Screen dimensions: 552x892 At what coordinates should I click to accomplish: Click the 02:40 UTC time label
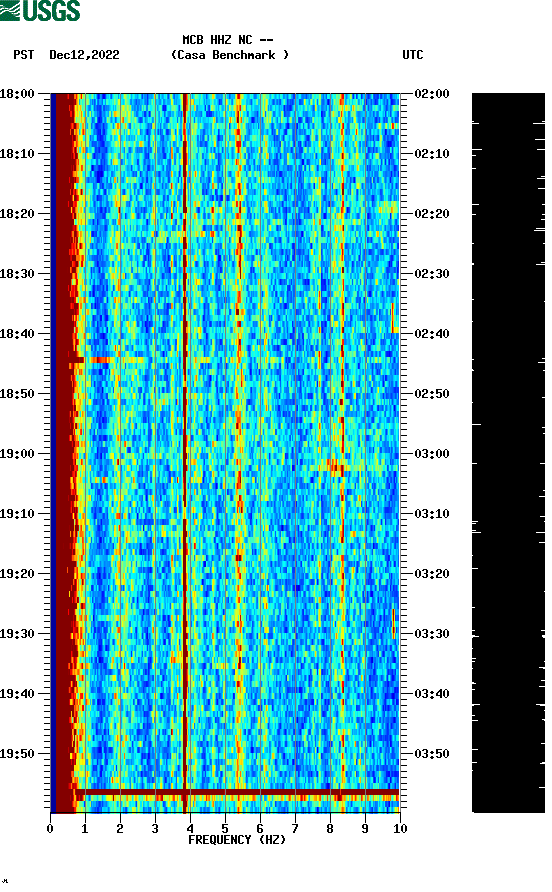432,334
